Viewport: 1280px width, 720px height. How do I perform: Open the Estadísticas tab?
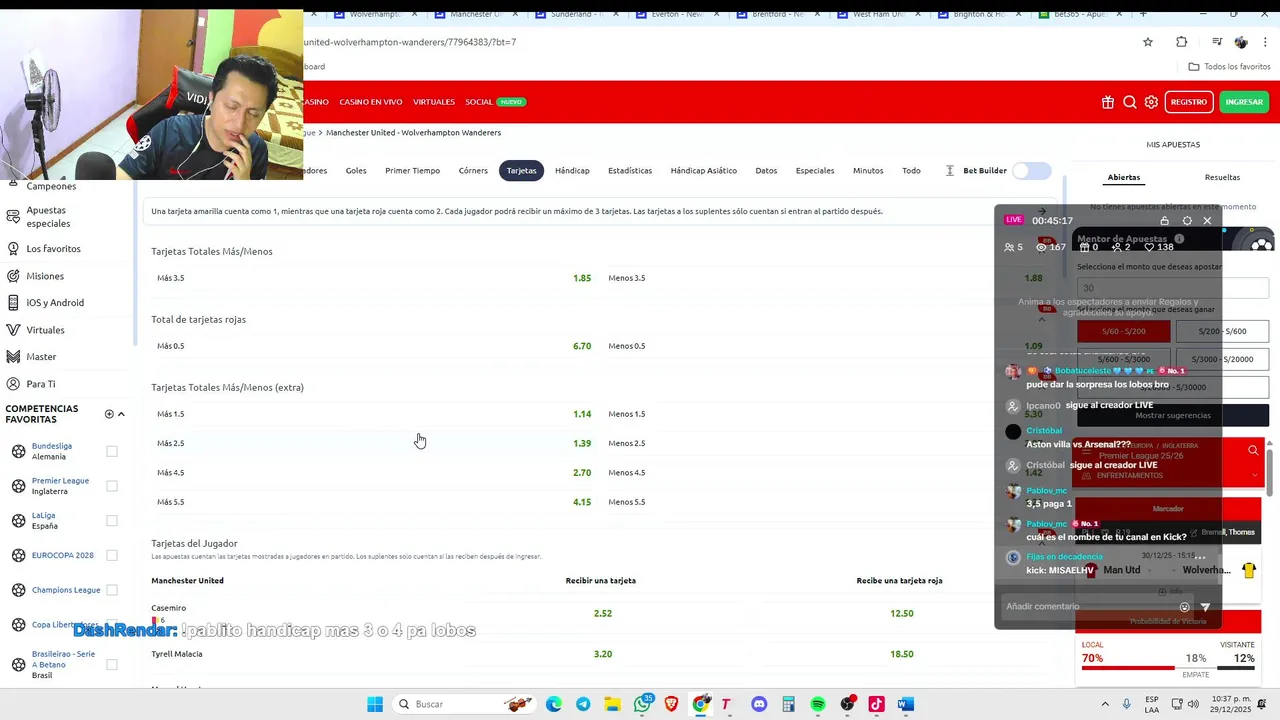[630, 171]
